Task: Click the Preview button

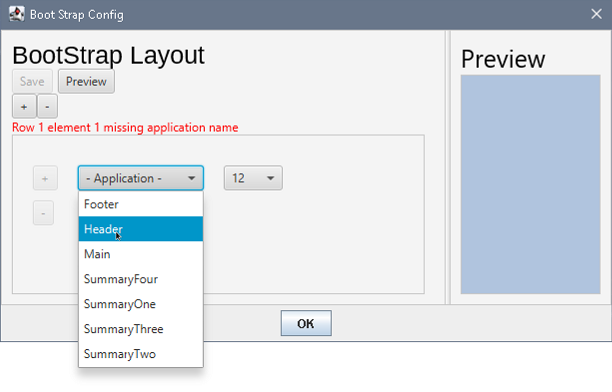Action: (x=86, y=81)
